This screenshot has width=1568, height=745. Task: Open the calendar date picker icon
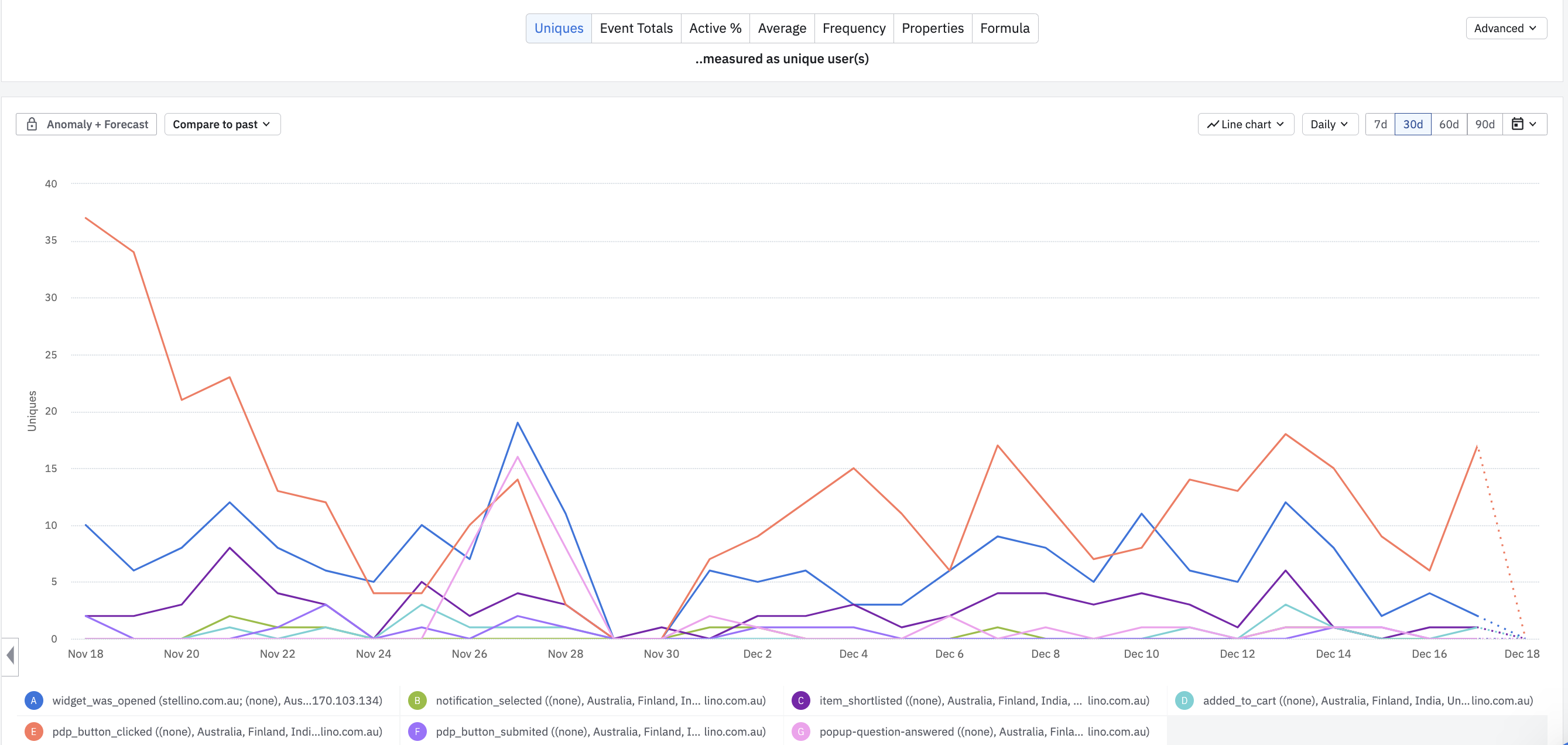pyautogui.click(x=1518, y=124)
